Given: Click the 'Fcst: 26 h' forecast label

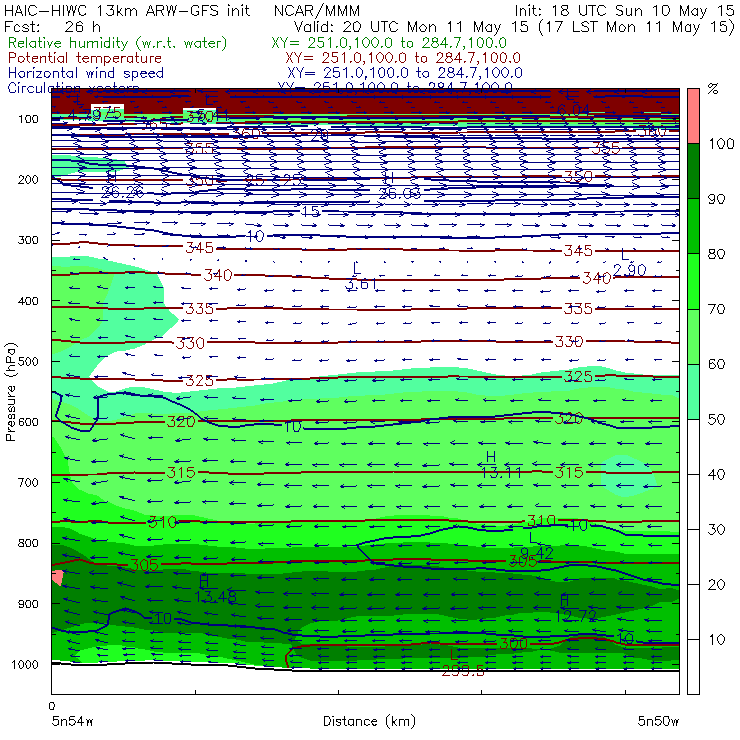Looking at the screenshot, I should point(52,26).
